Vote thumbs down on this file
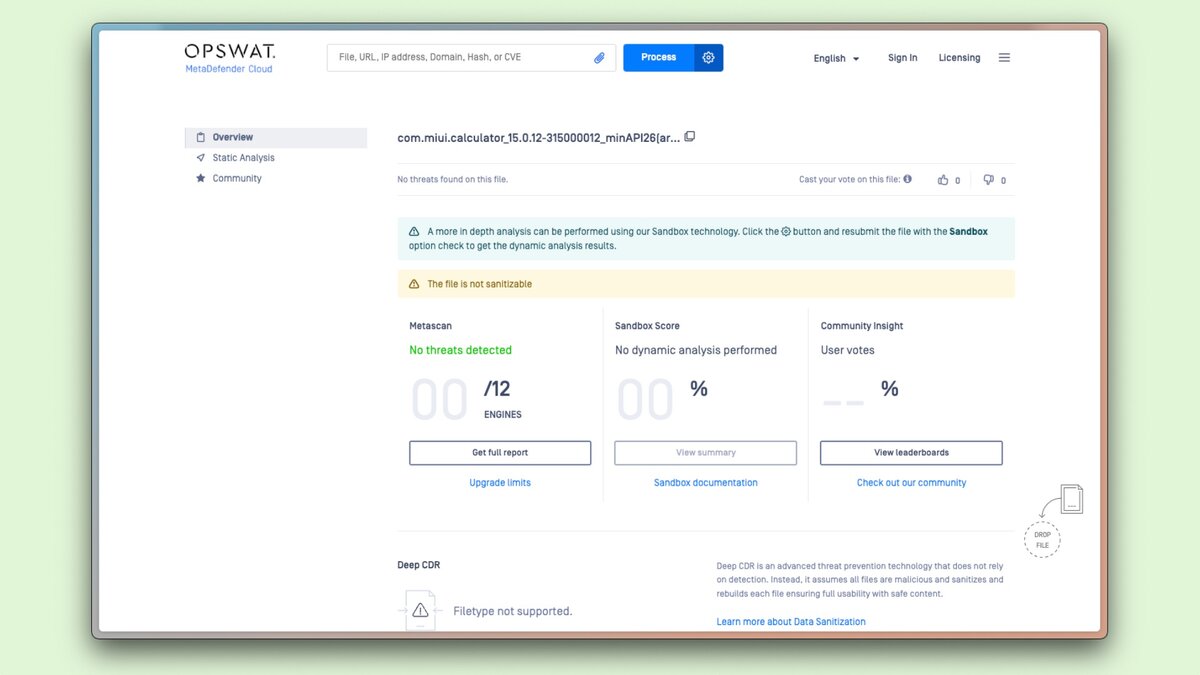 [988, 180]
